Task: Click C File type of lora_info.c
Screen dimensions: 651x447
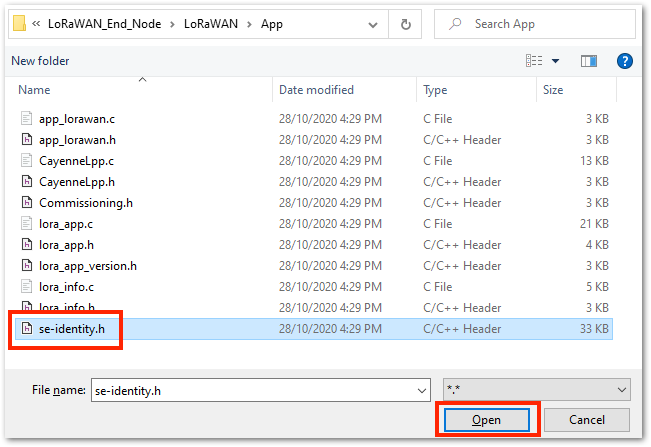Action: tap(438, 287)
